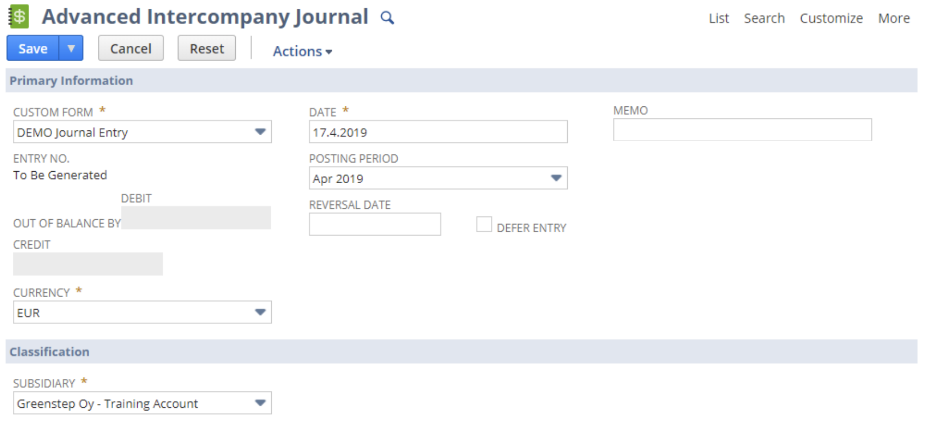Viewport: 928px width, 433px height.
Task: Open the Actions menu
Action: click(x=302, y=51)
